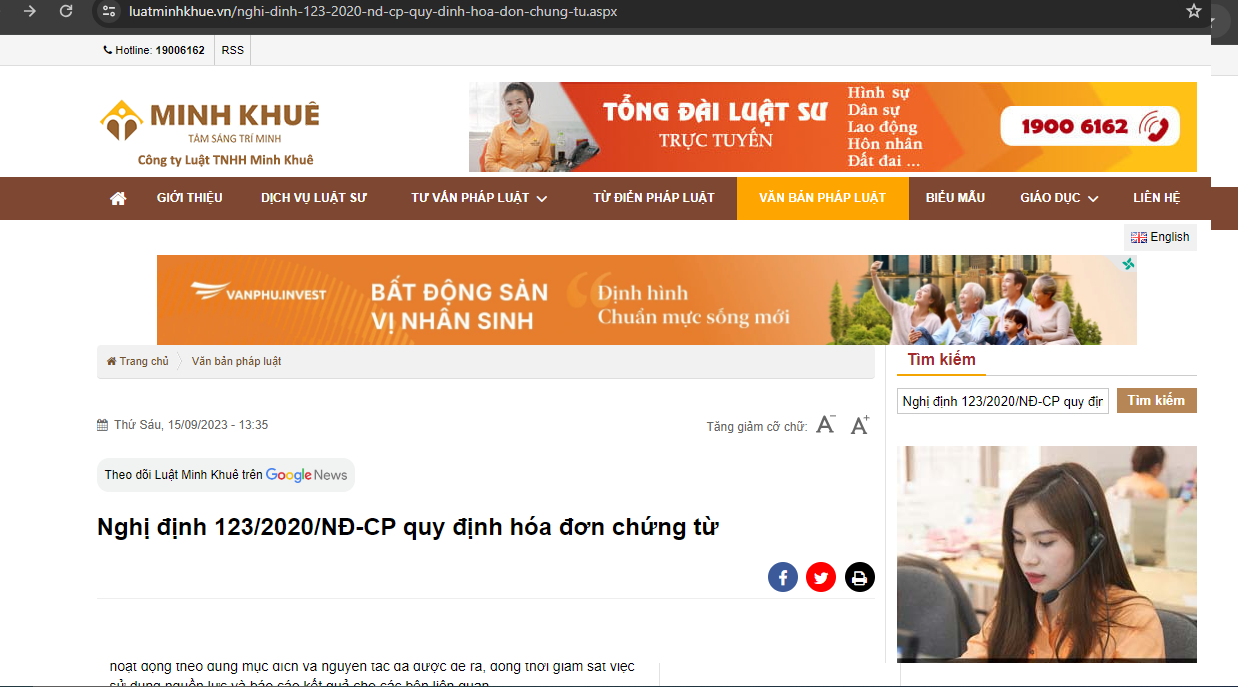The image size is (1238, 687).
Task: Print the article with printer icon
Action: coord(860,577)
